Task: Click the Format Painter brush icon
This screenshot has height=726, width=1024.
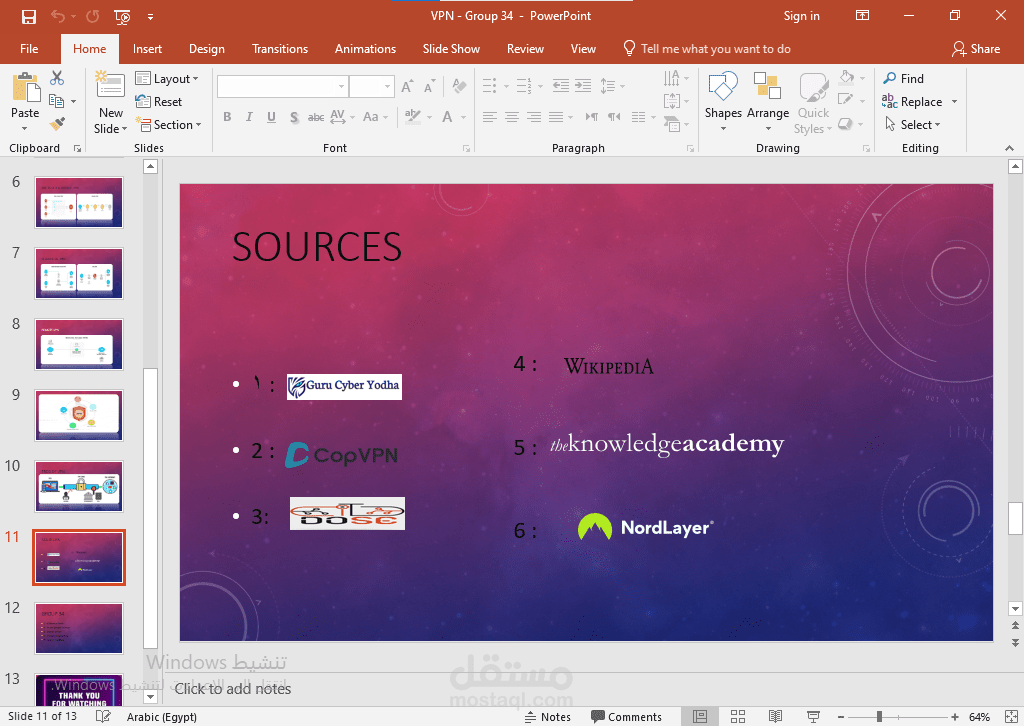Action: (x=57, y=123)
